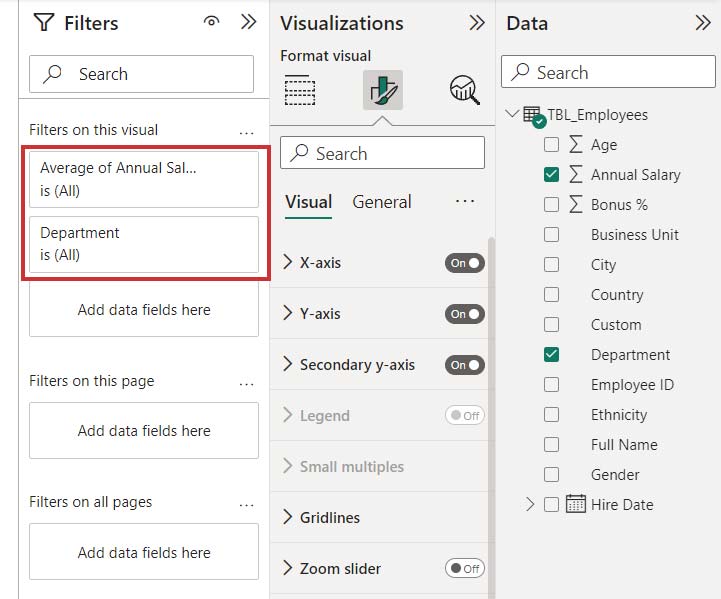Open more options for Filters on all pages
Screen dimensions: 721x599
(x=246, y=505)
